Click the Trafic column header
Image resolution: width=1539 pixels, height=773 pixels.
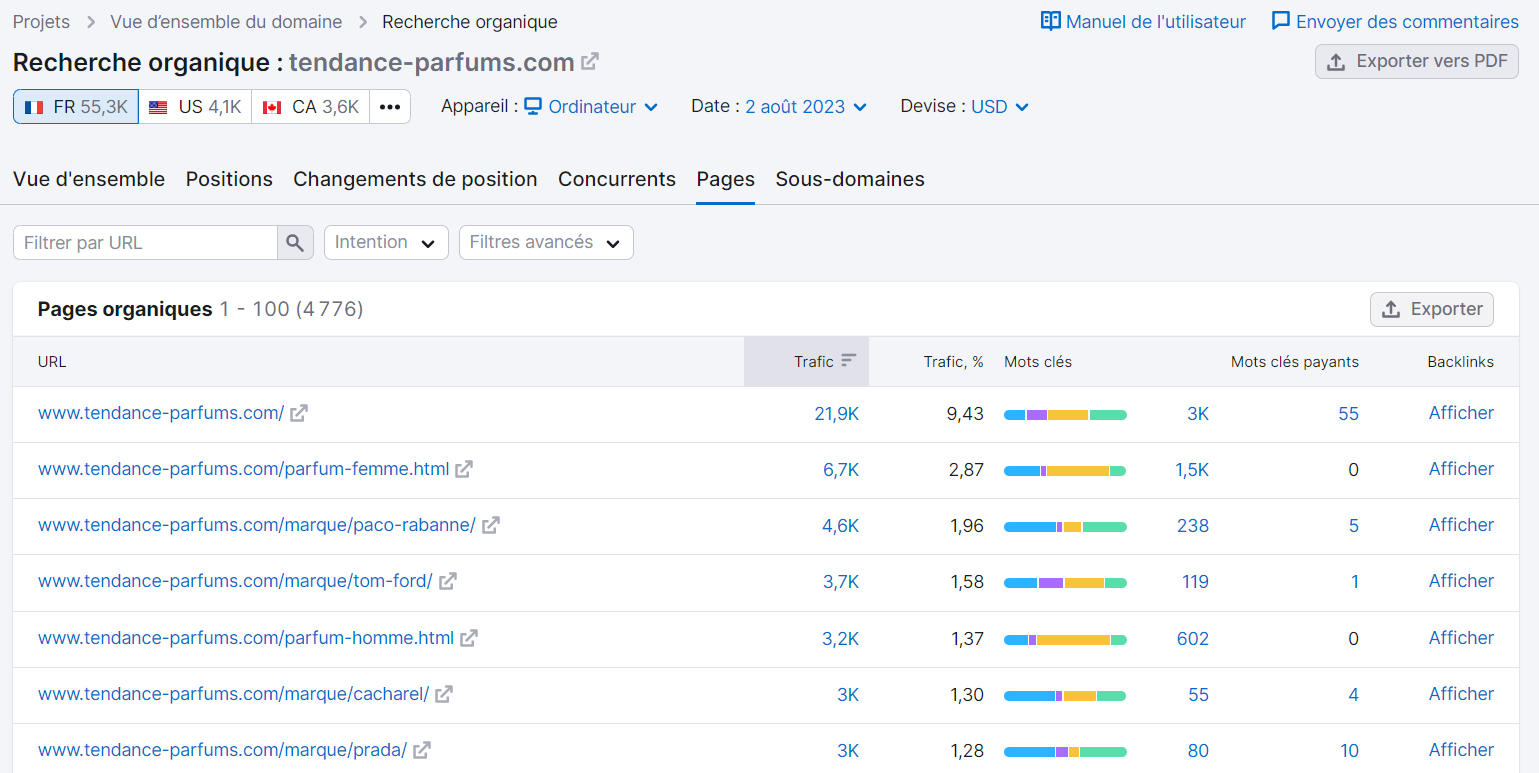pyautogui.click(x=806, y=361)
